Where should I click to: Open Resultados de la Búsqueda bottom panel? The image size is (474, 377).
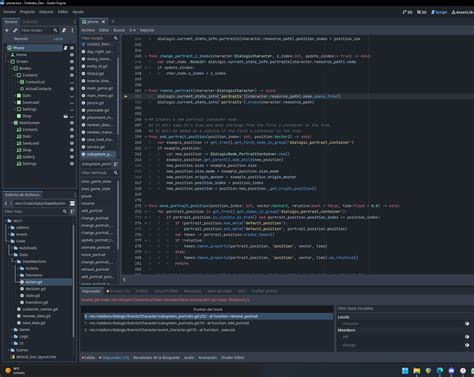click(156, 358)
